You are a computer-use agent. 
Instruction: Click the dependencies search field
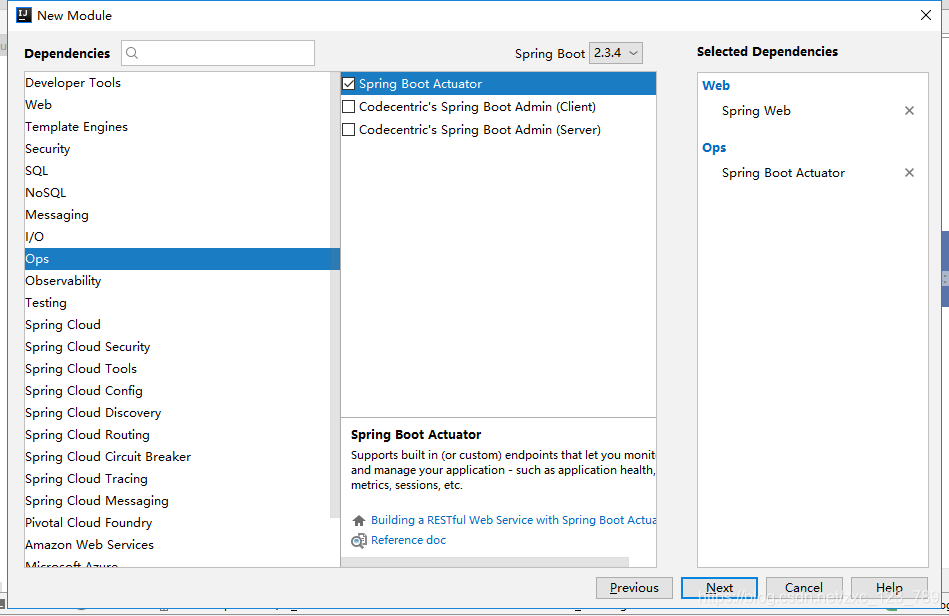coord(218,53)
